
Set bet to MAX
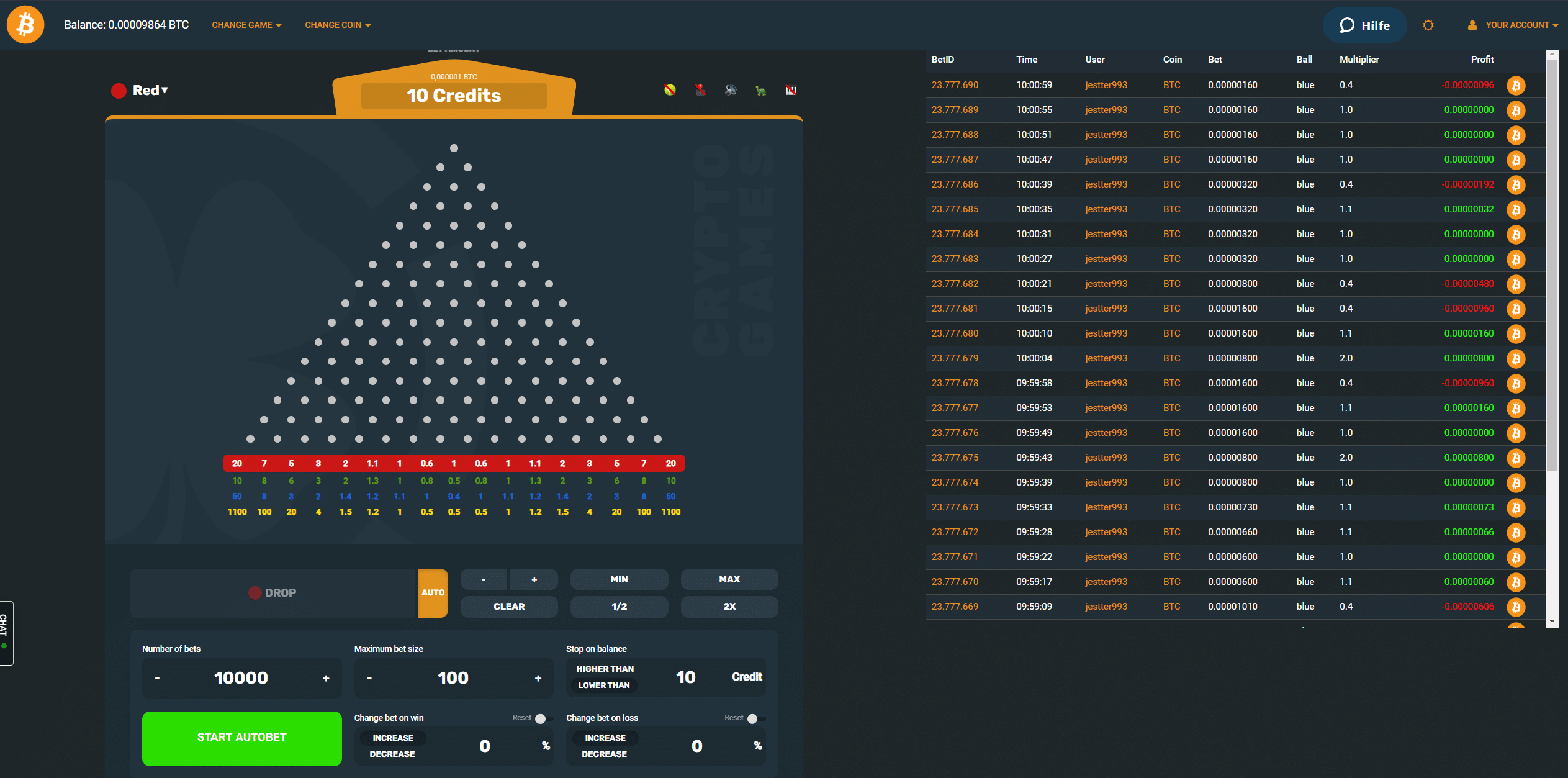point(729,579)
